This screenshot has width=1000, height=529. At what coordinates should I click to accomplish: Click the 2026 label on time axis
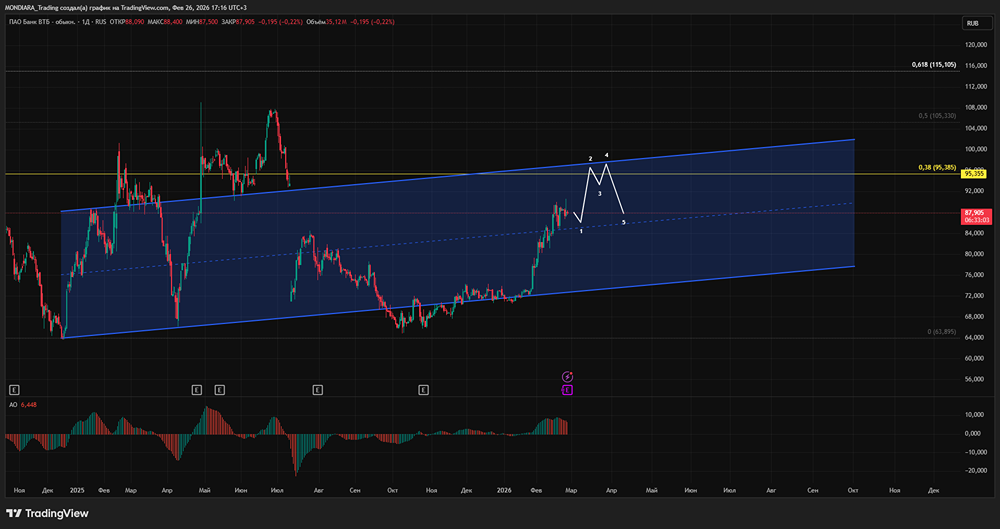(x=504, y=491)
